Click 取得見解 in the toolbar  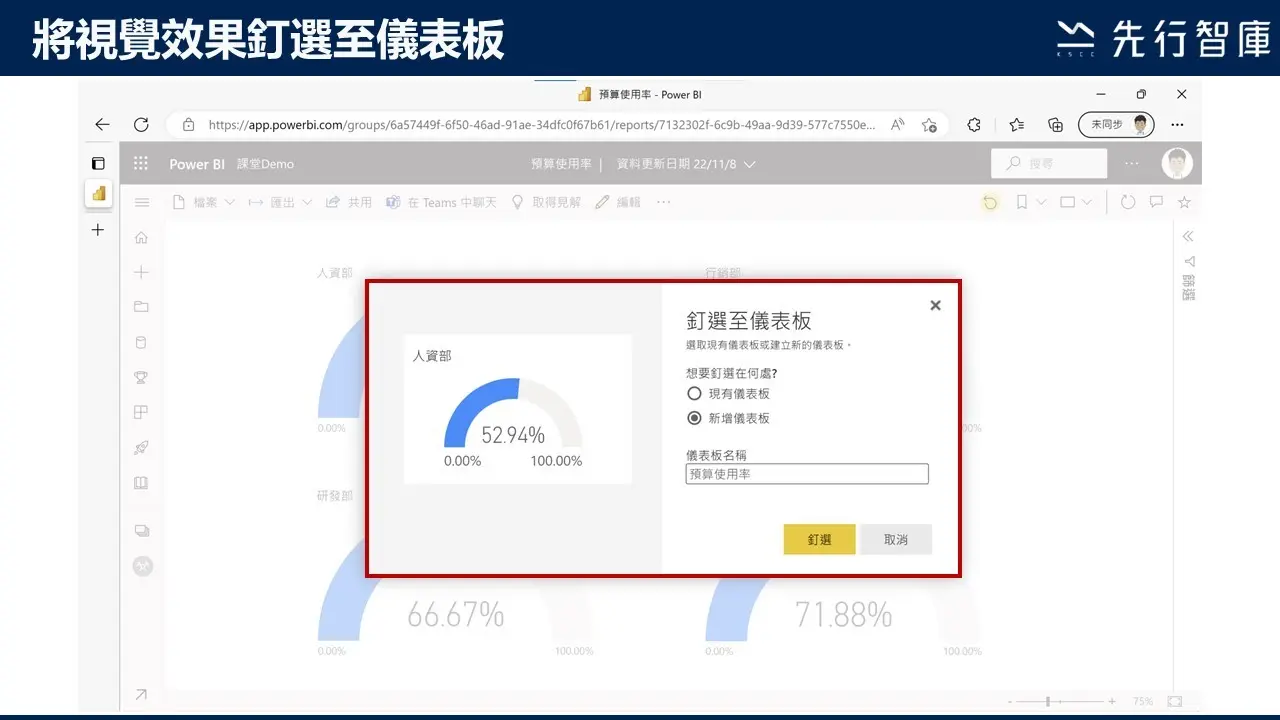[x=546, y=202]
